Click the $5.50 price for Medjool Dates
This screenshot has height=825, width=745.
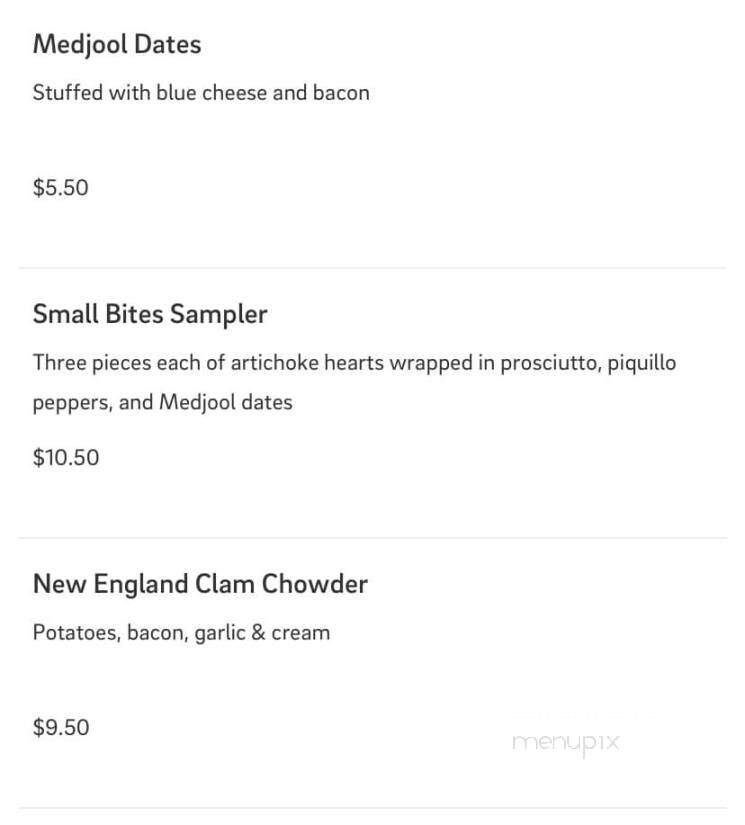(x=61, y=188)
